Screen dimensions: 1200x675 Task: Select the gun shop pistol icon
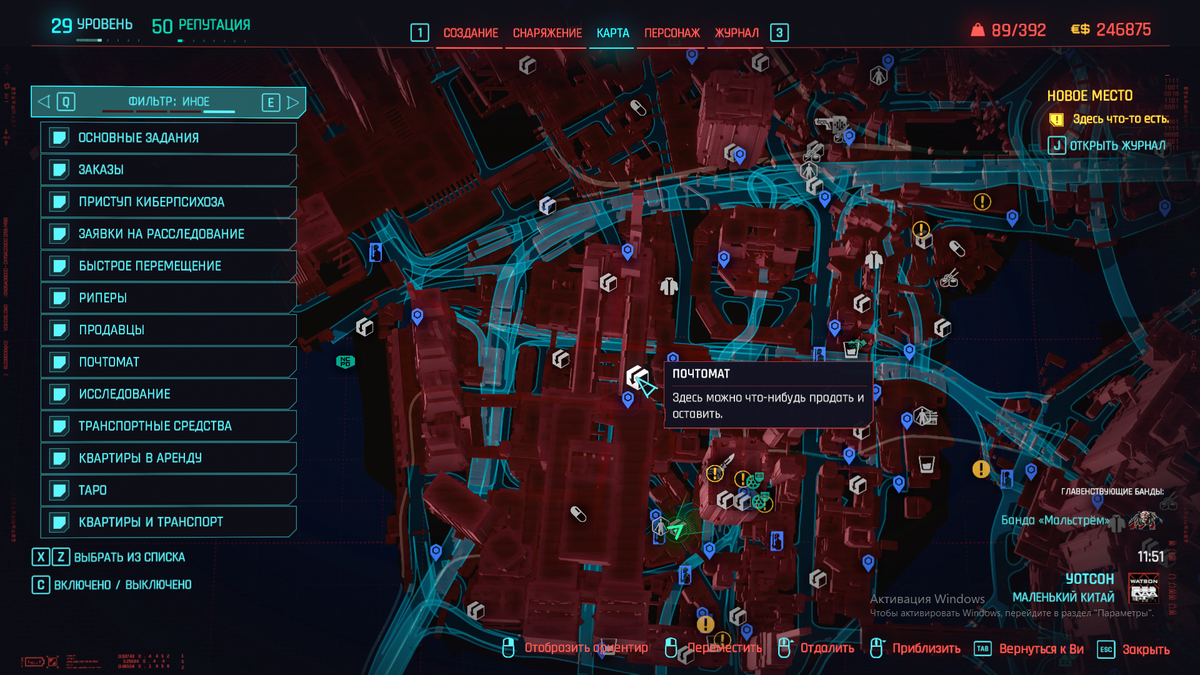point(829,124)
